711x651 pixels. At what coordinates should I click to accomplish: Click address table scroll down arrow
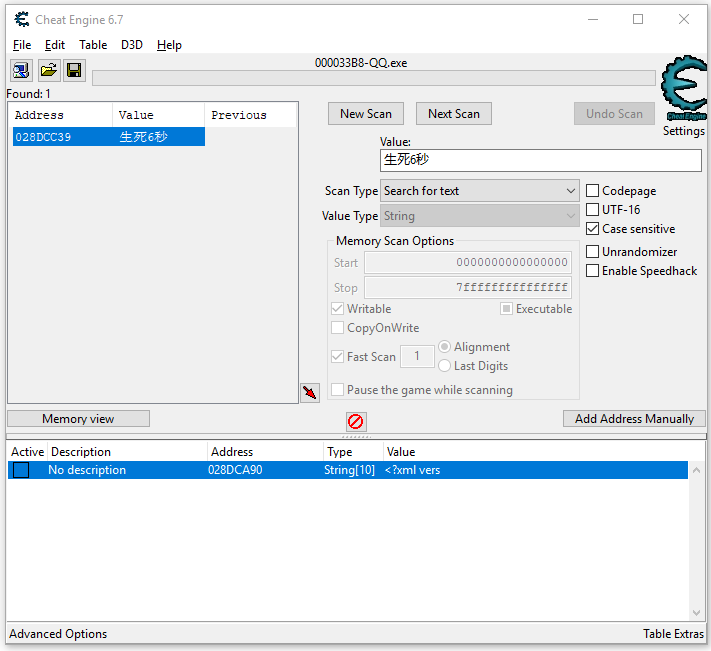696,613
